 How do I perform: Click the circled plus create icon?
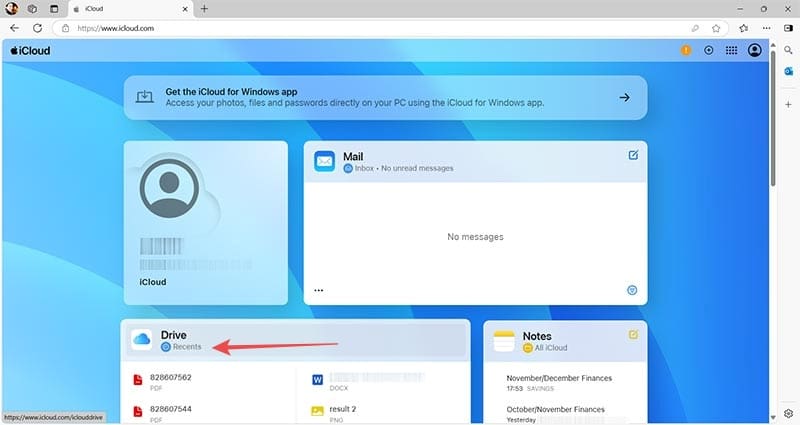click(709, 50)
